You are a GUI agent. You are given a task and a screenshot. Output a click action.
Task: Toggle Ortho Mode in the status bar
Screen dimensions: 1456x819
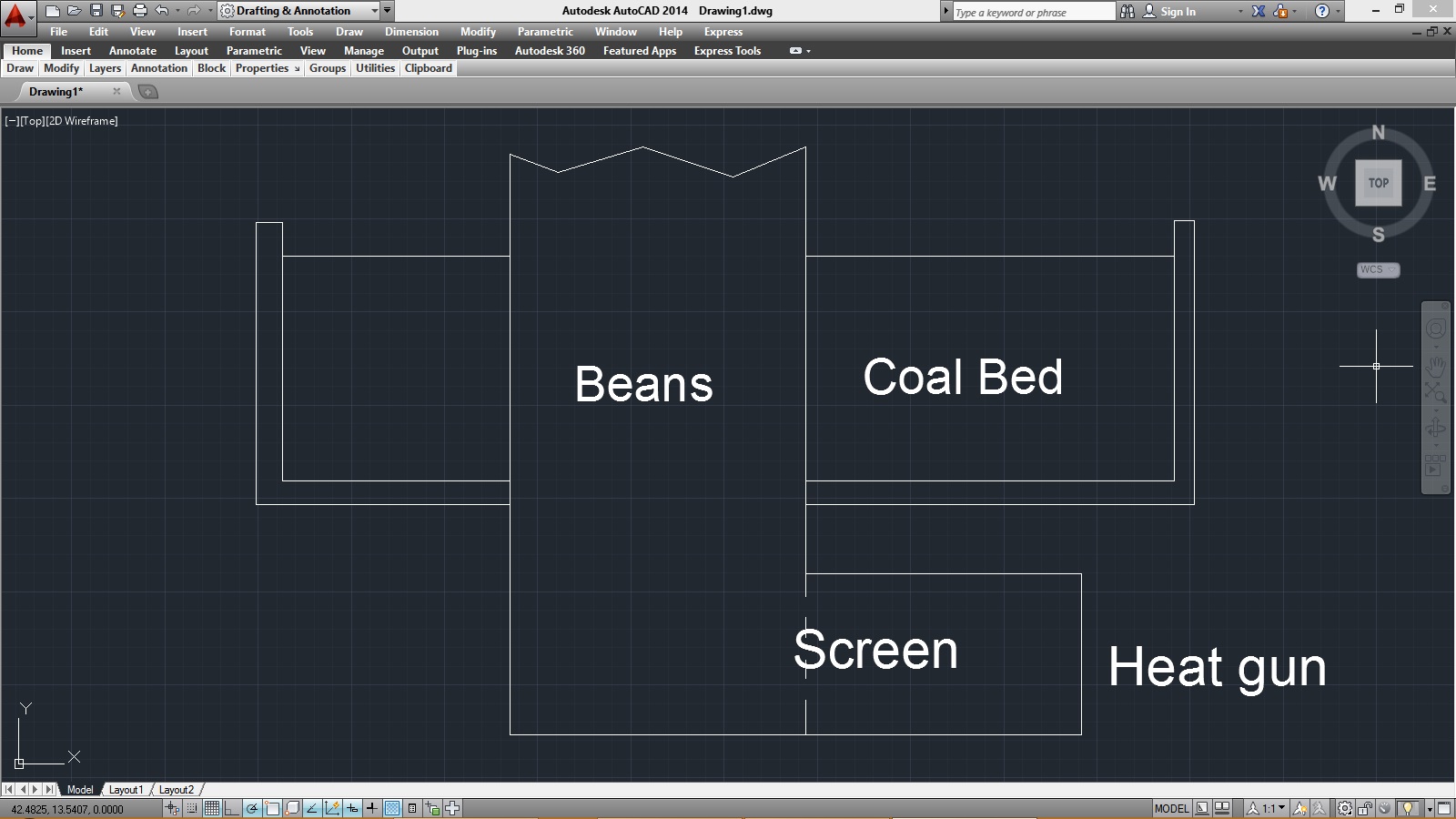click(x=231, y=808)
